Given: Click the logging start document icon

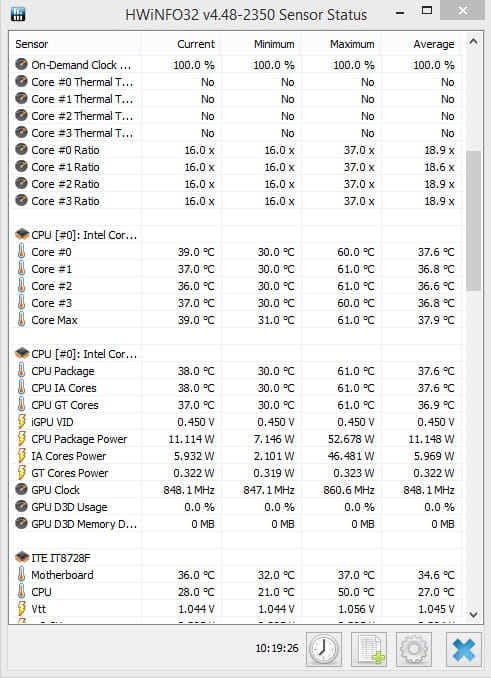Looking at the screenshot, I should tap(369, 649).
